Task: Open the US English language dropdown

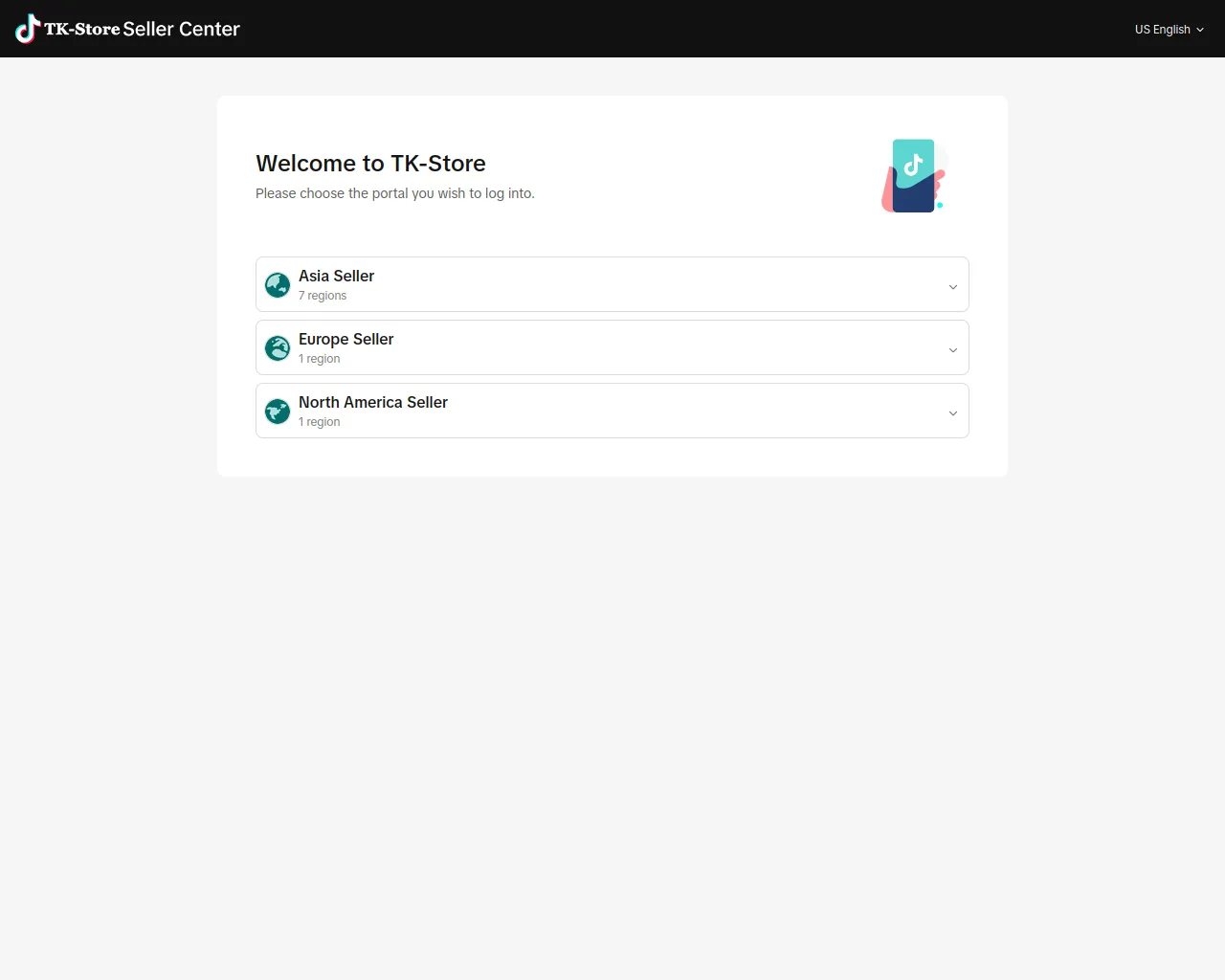Action: (x=1162, y=30)
